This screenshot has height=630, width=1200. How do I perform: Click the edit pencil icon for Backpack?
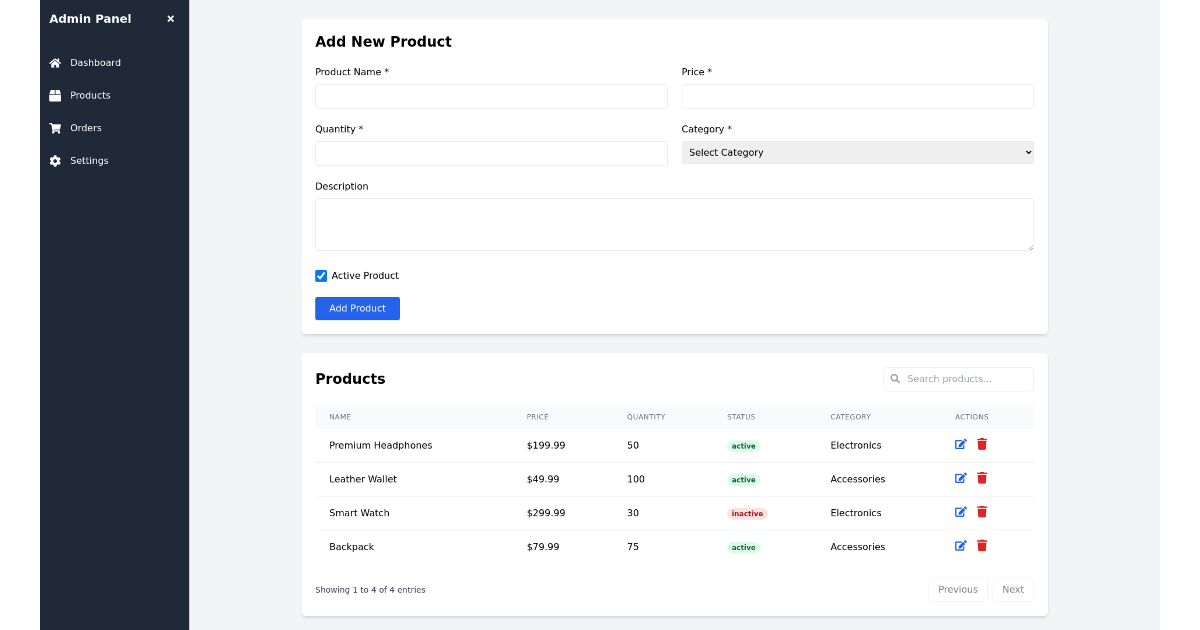(x=960, y=546)
